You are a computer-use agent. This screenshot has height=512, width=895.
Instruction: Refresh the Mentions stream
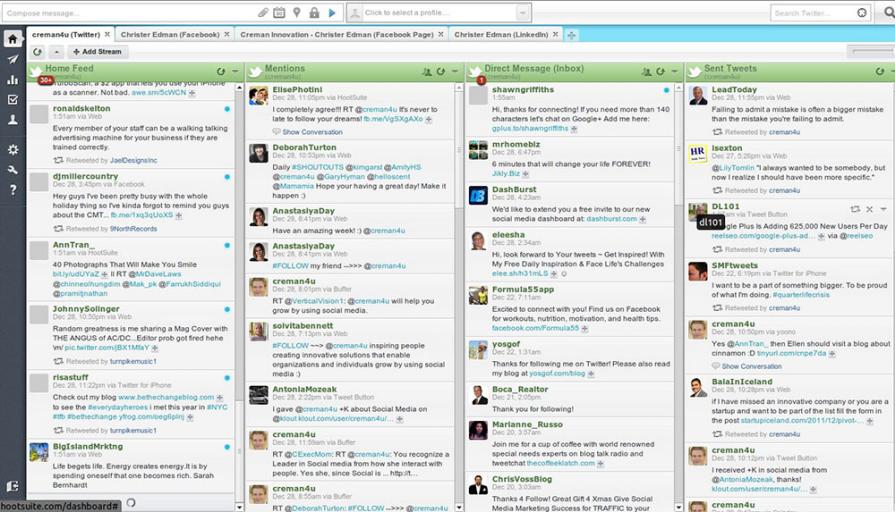coord(441,71)
